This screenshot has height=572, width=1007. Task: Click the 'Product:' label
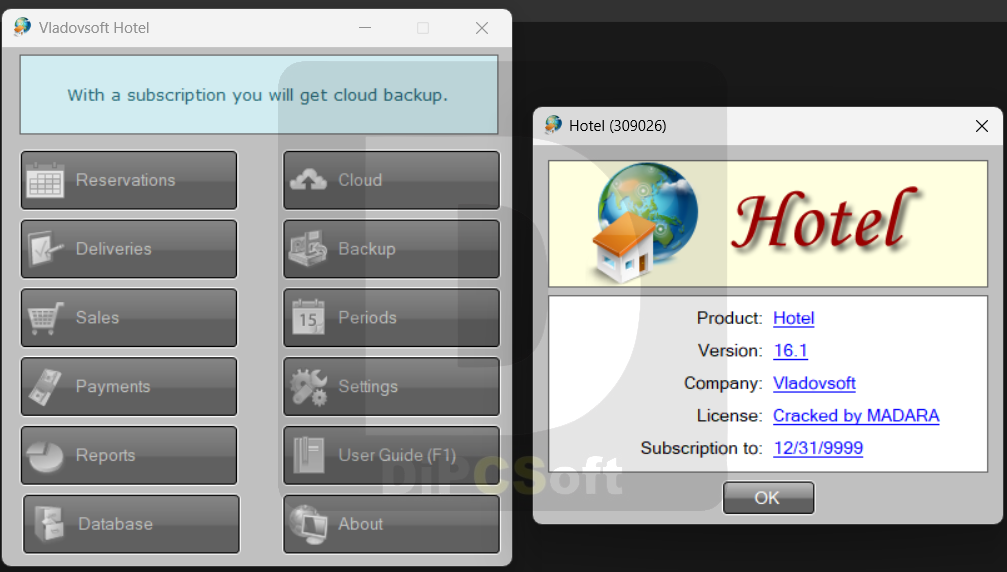tap(730, 318)
